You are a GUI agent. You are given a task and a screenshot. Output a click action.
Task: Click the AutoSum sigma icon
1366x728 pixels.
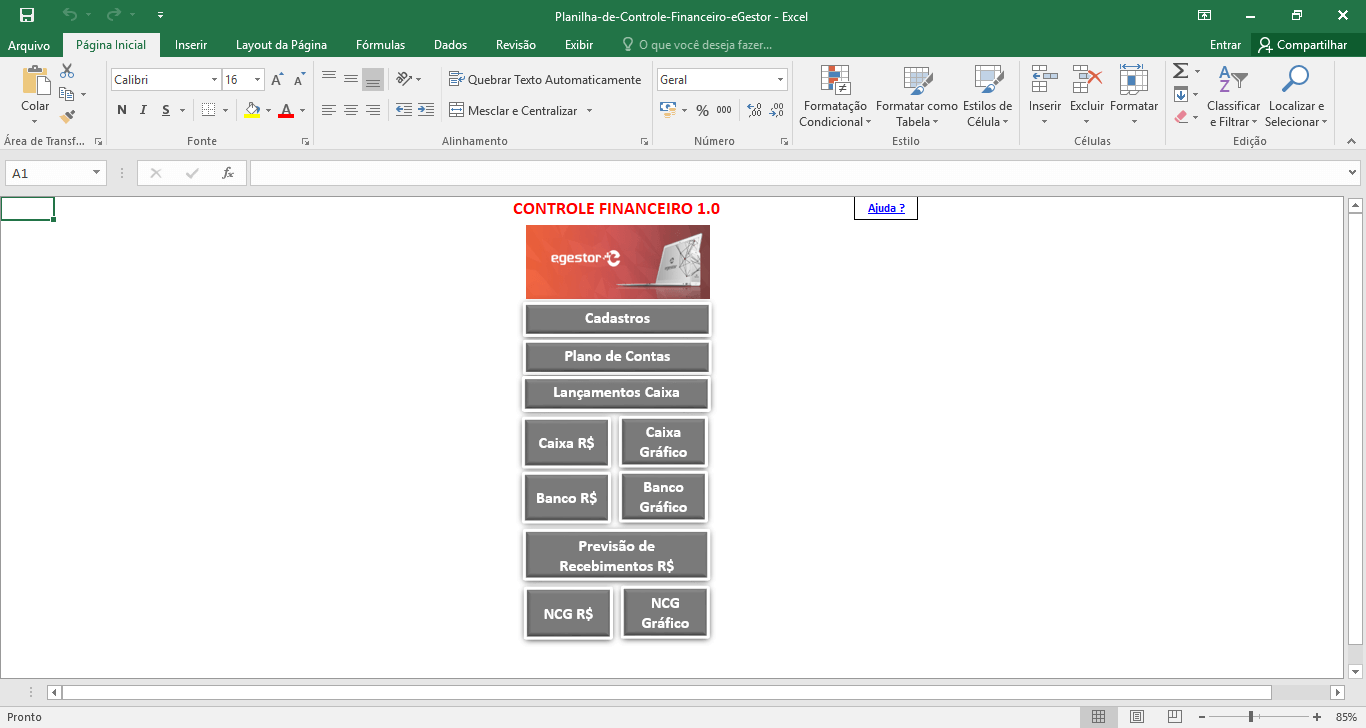tap(1180, 71)
